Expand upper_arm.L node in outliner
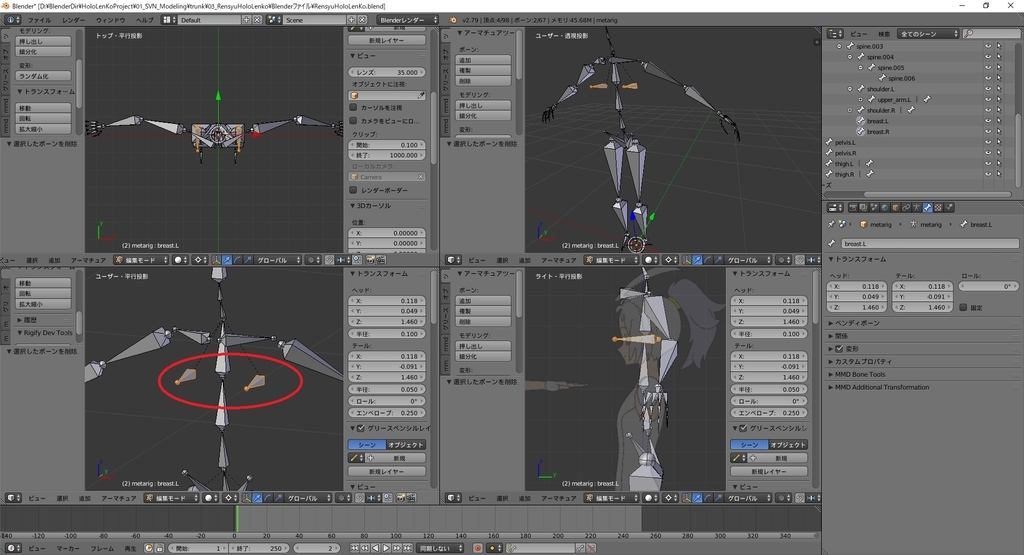The height and width of the screenshot is (555, 1024). pos(860,99)
